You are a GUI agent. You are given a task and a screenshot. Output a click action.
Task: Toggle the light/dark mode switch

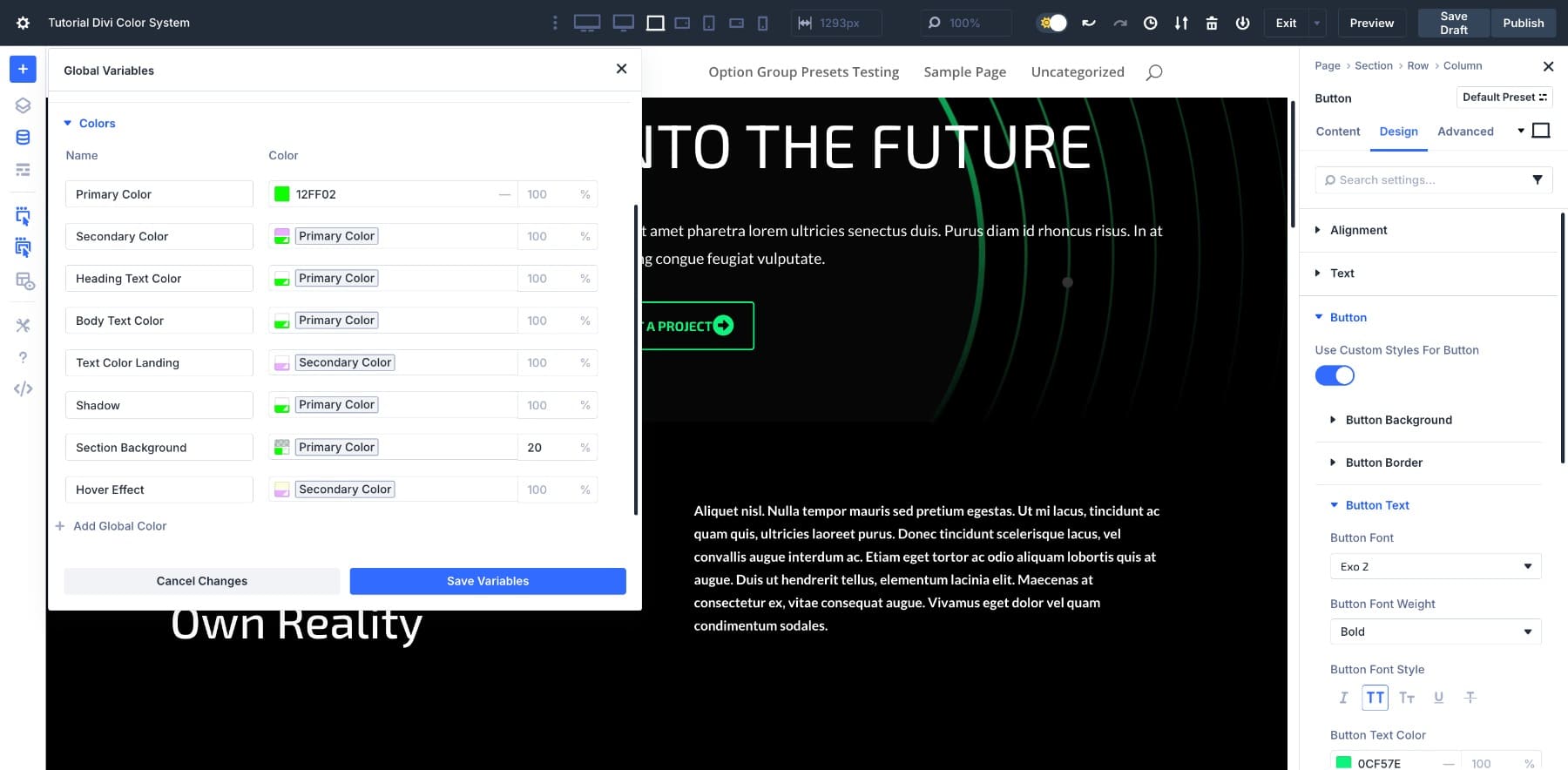click(1052, 24)
